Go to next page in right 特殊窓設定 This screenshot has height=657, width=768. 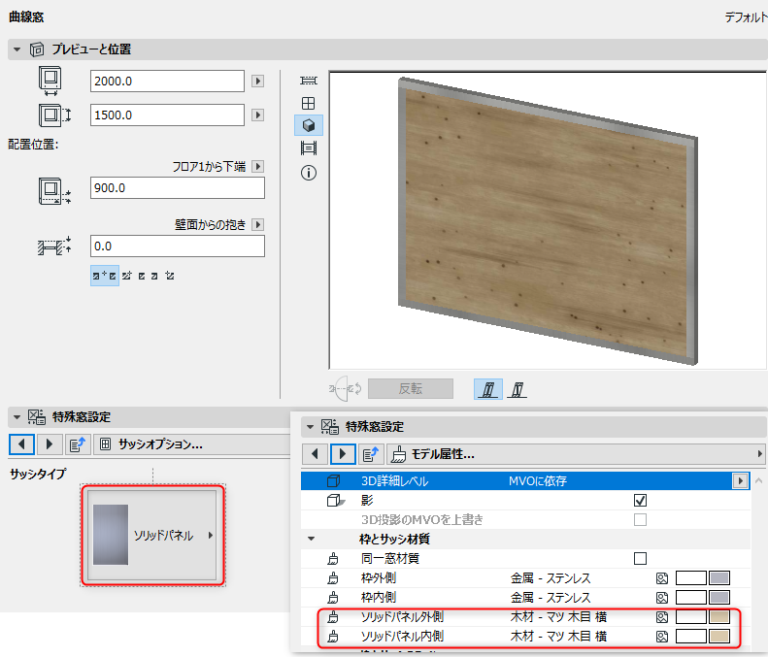342,454
